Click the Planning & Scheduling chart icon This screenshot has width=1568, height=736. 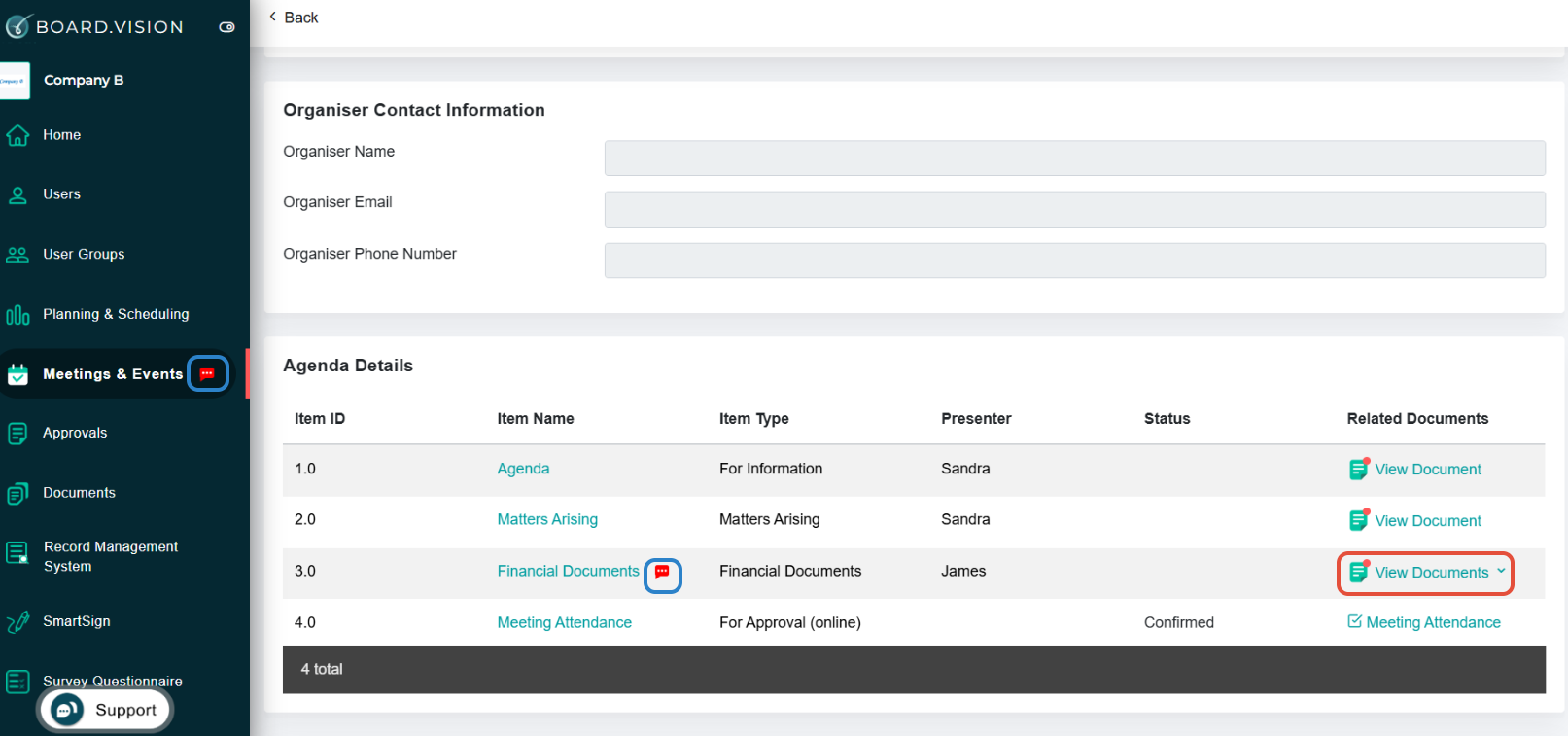click(17, 315)
